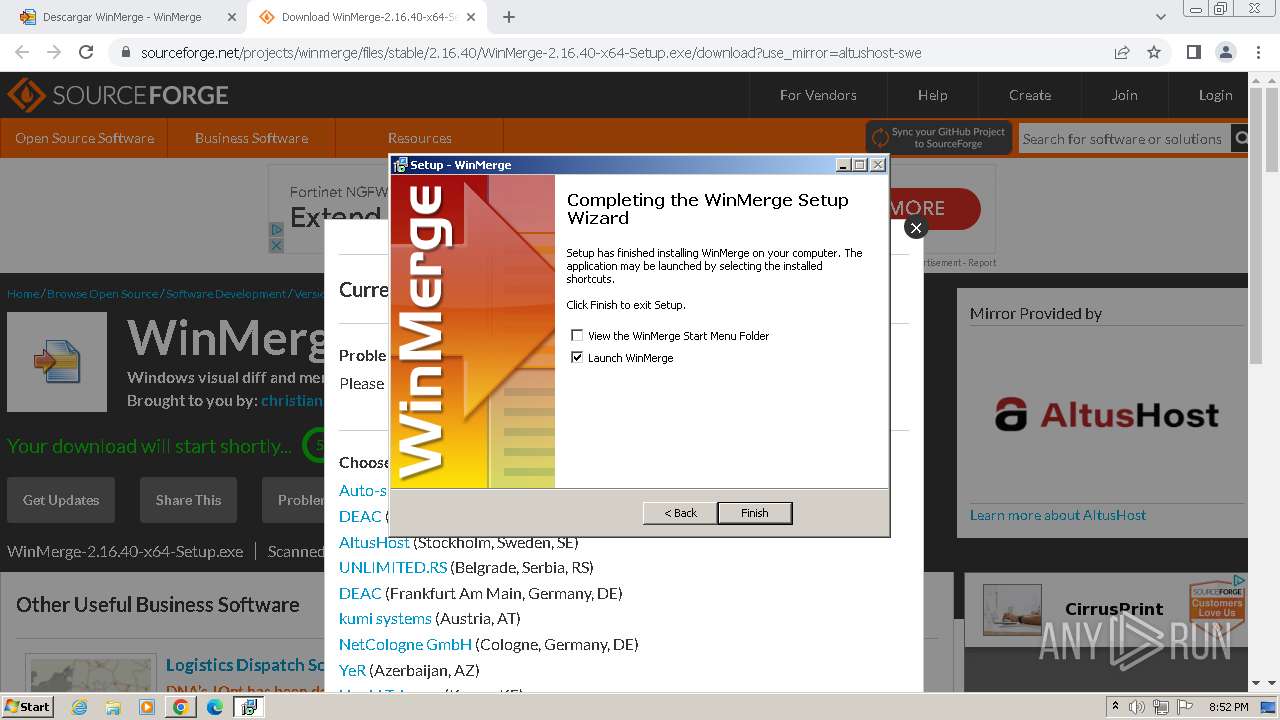Image resolution: width=1280 pixels, height=720 pixels.
Task: Open media player from taskbar
Action: pos(147,707)
